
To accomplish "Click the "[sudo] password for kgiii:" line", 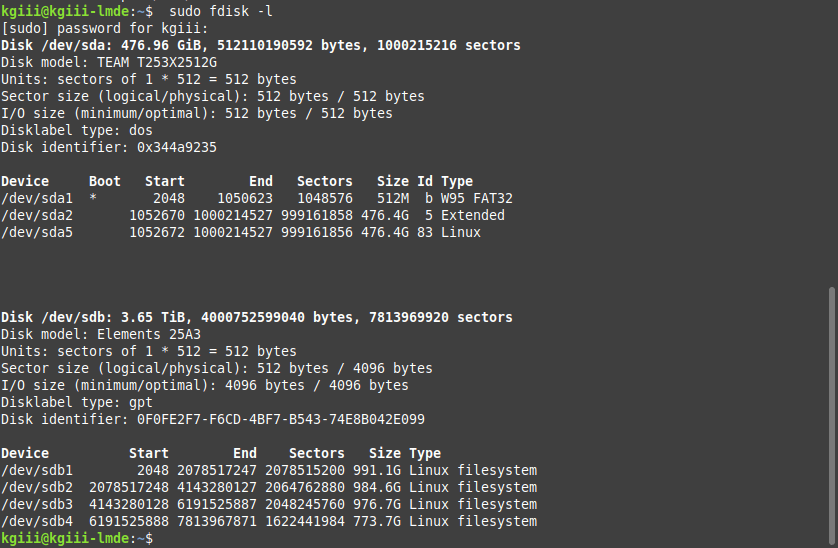I will (x=104, y=28).
